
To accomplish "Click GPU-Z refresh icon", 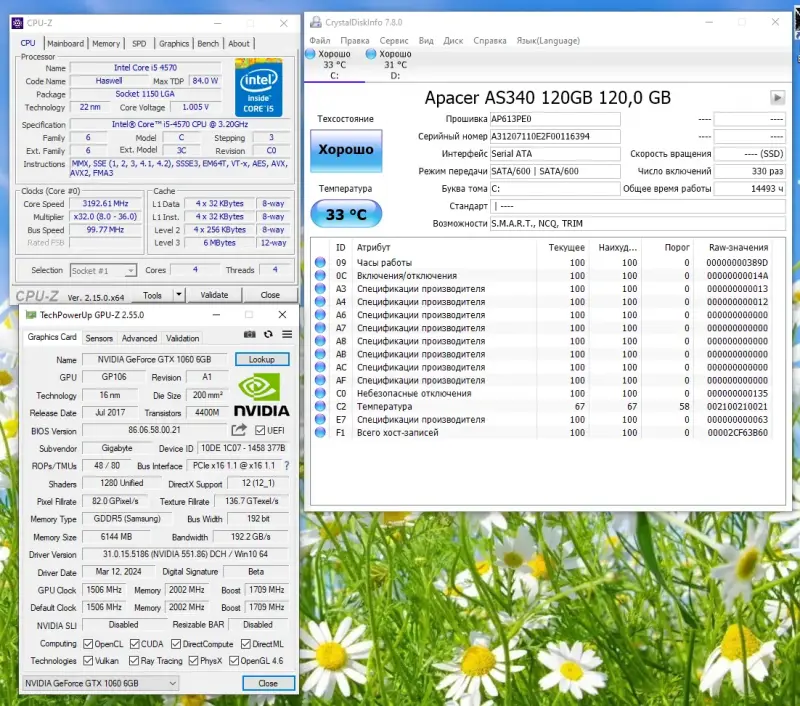I will pyautogui.click(x=268, y=335).
